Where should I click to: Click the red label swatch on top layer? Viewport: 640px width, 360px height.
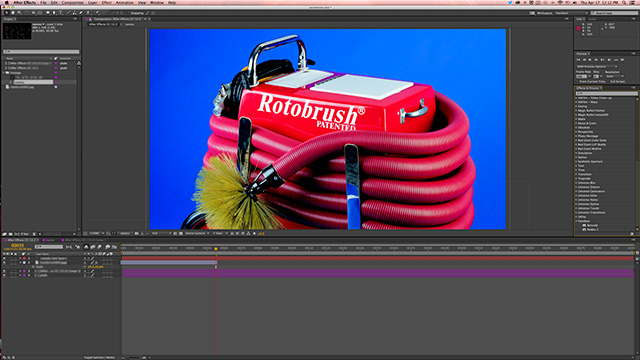click(24, 258)
